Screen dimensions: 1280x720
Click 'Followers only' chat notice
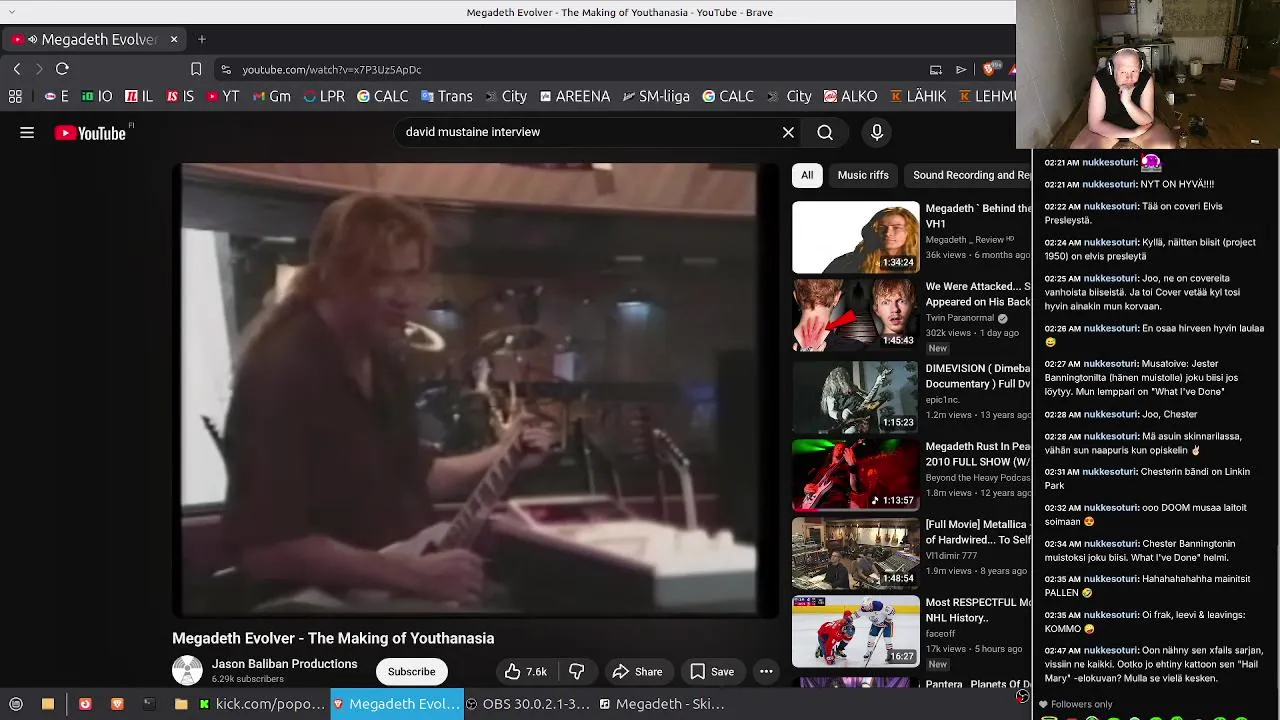(1081, 704)
